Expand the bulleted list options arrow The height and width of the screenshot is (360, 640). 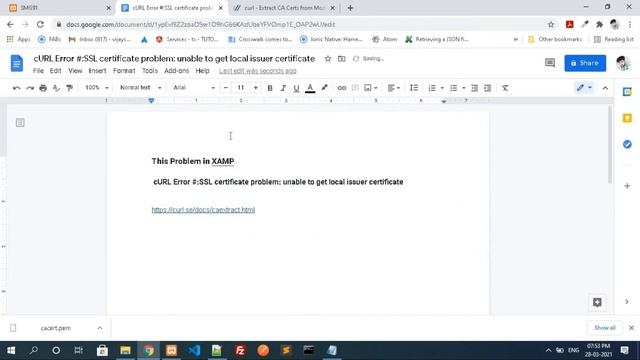click(x=464, y=88)
